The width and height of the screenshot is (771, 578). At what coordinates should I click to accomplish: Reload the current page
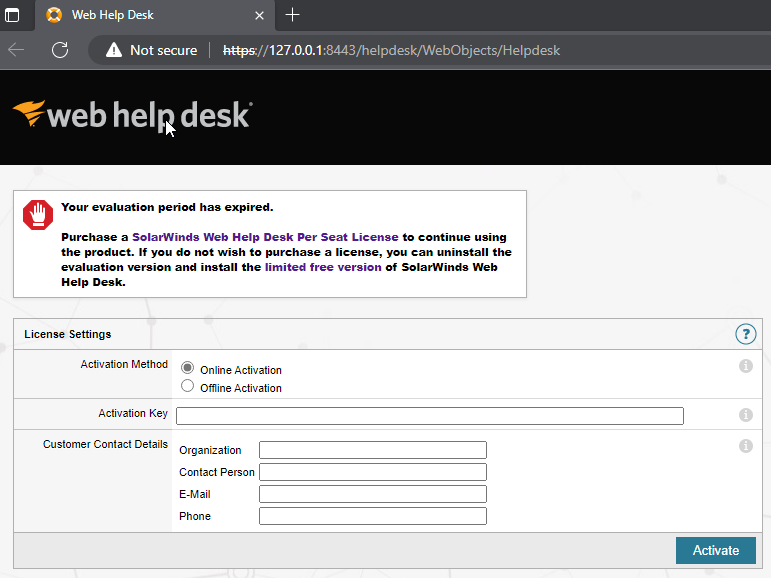(60, 50)
